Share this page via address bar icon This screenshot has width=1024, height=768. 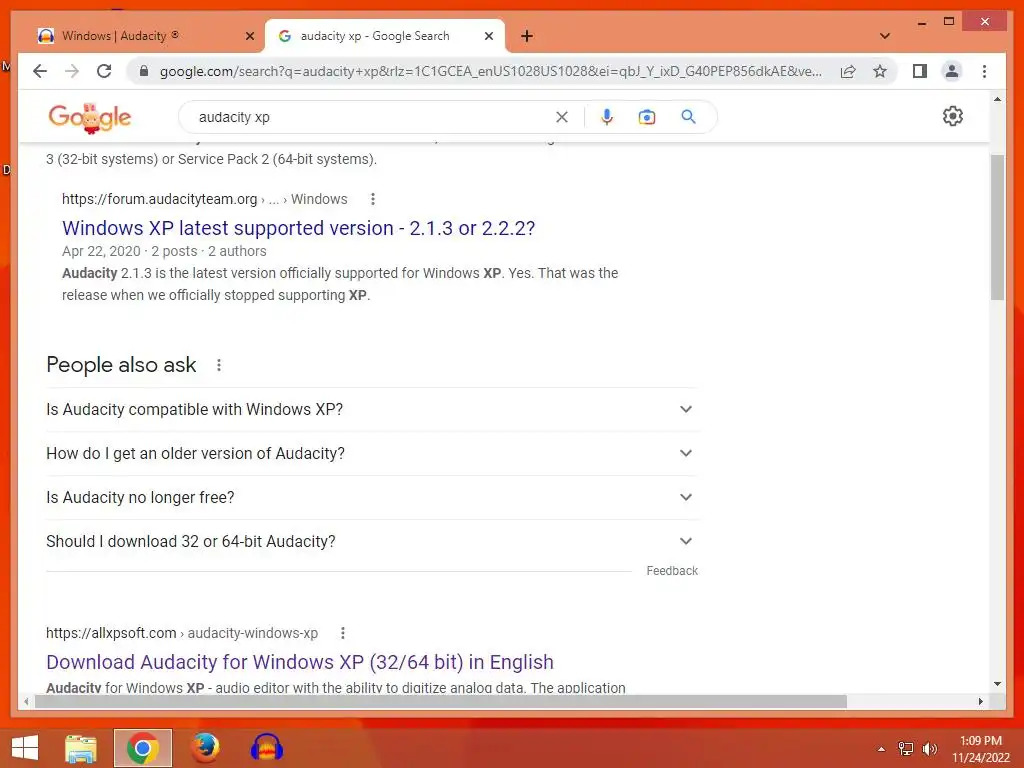(x=848, y=71)
